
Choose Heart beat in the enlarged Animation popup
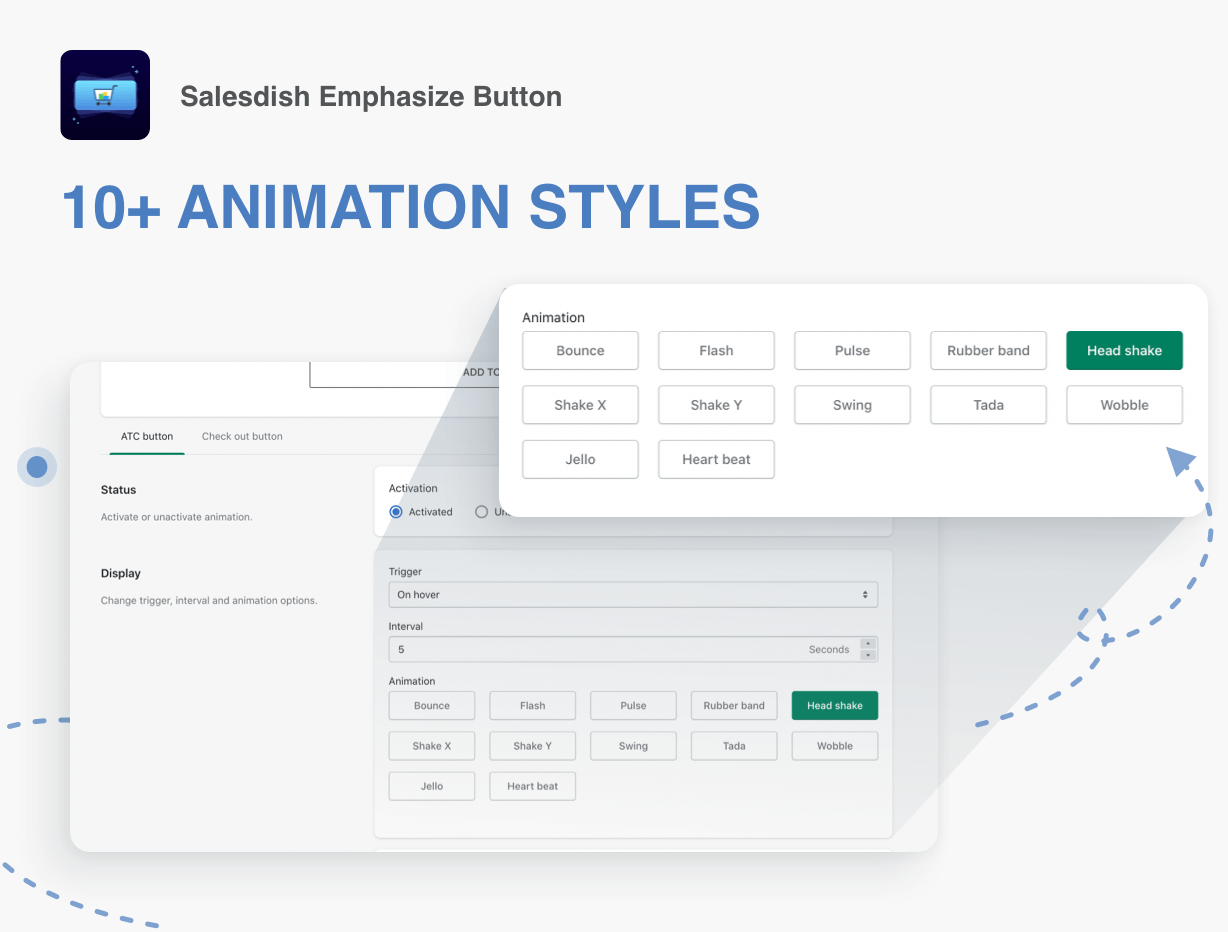[716, 459]
